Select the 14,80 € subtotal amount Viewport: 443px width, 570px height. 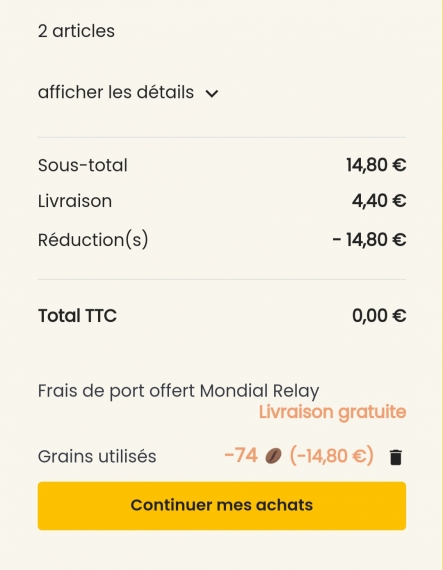tap(376, 165)
